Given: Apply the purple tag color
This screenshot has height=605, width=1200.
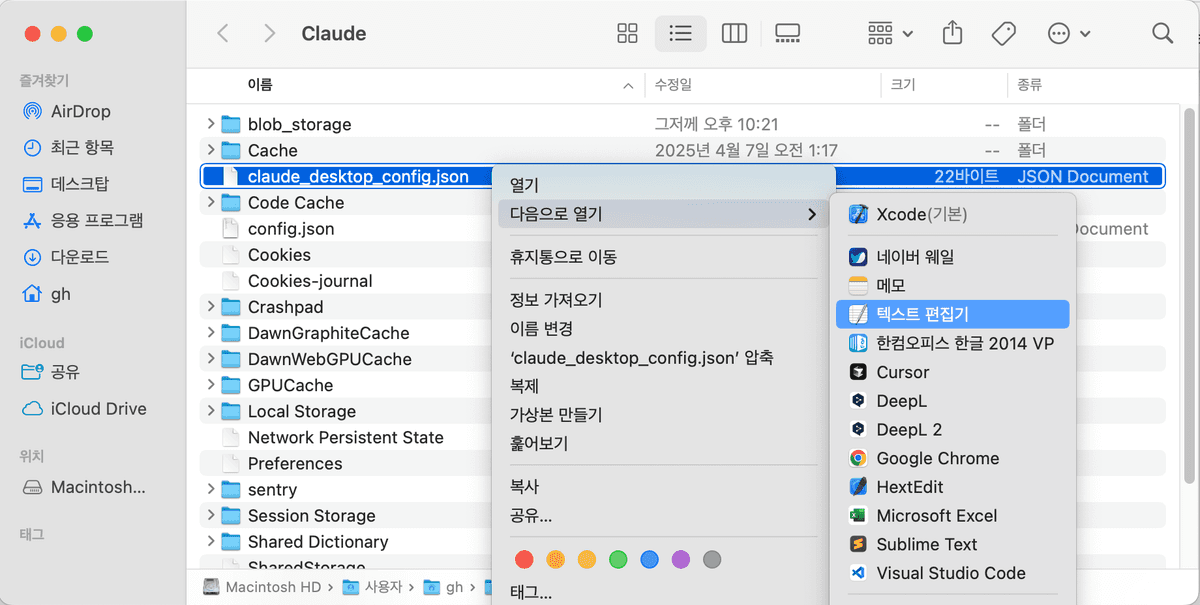Looking at the screenshot, I should point(681,559).
